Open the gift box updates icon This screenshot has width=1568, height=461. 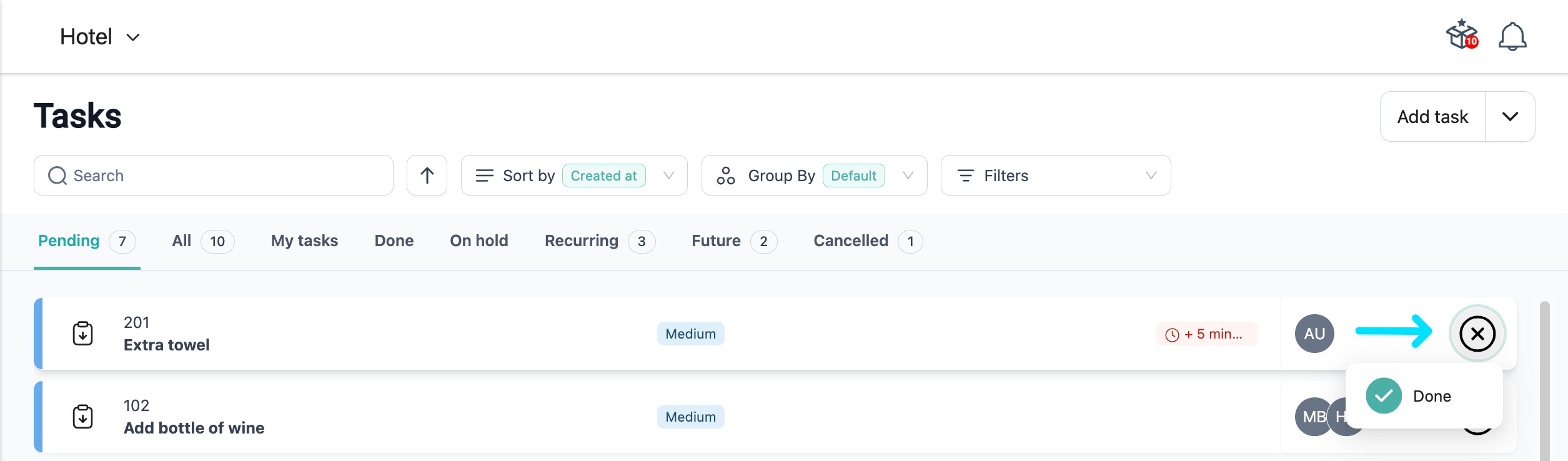click(1462, 36)
